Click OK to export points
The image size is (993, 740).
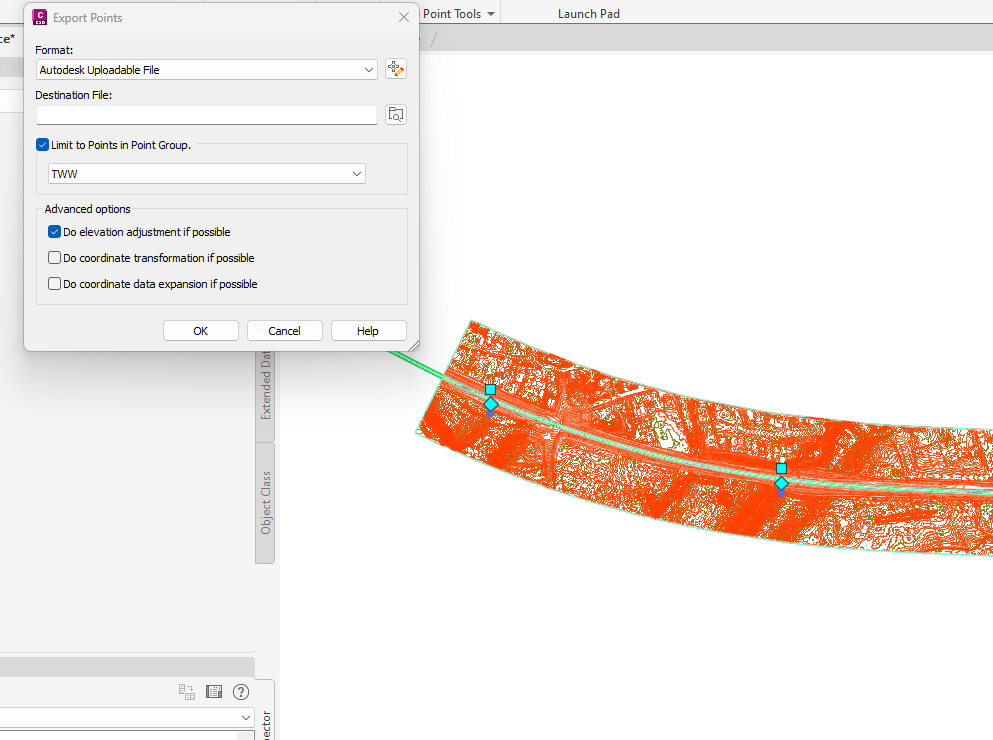tap(200, 330)
